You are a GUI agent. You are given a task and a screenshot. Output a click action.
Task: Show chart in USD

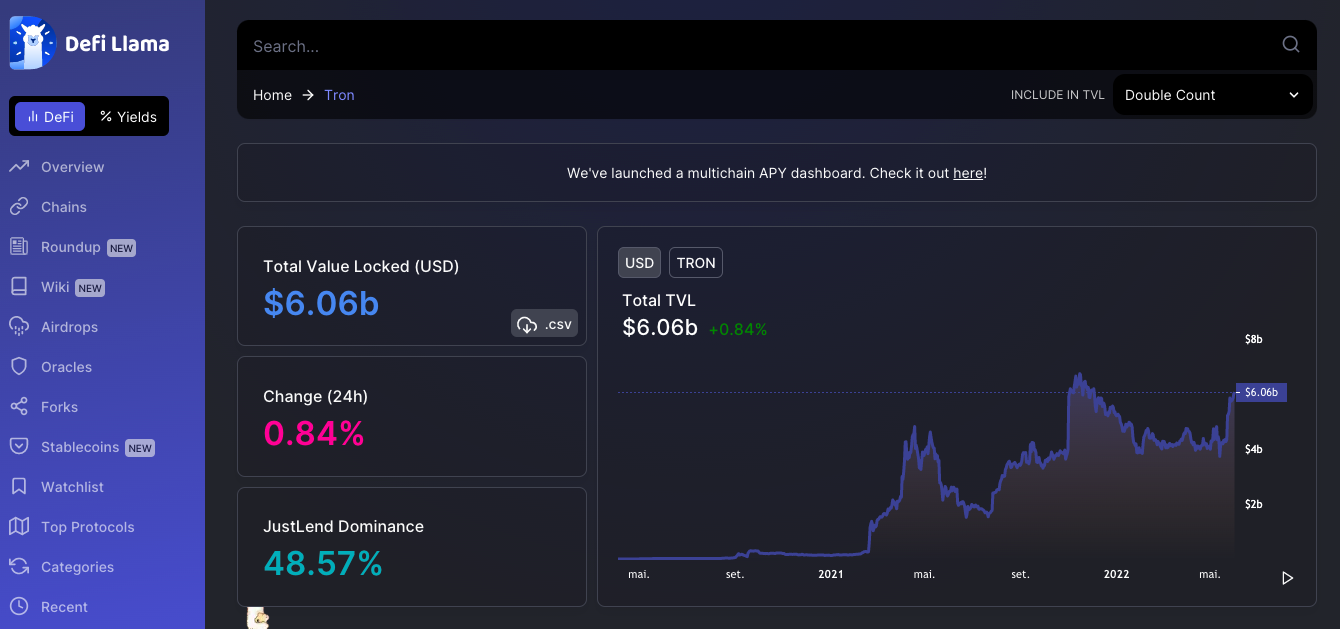point(639,263)
